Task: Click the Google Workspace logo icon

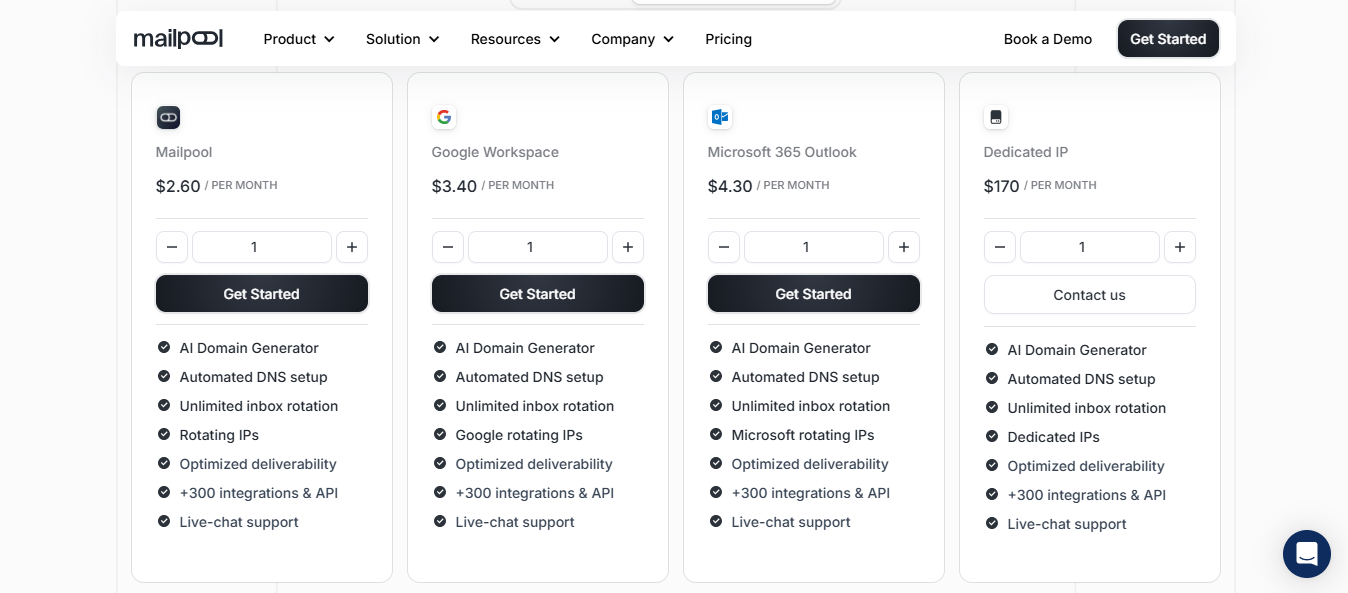Action: pos(444,117)
